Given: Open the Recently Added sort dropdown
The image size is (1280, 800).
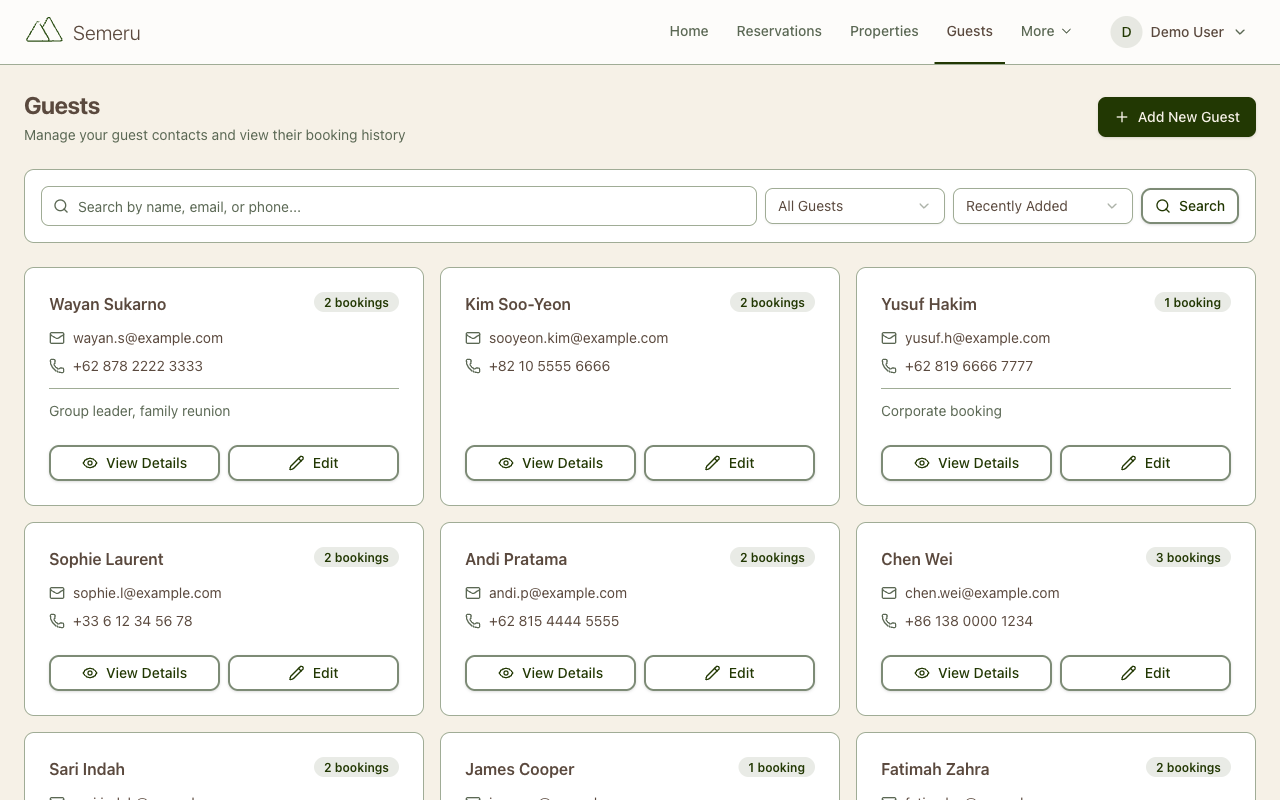Looking at the screenshot, I should point(1043,206).
